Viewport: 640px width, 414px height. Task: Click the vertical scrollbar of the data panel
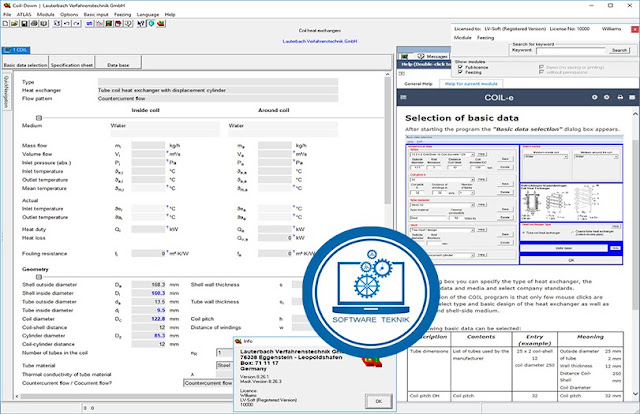[x=387, y=139]
